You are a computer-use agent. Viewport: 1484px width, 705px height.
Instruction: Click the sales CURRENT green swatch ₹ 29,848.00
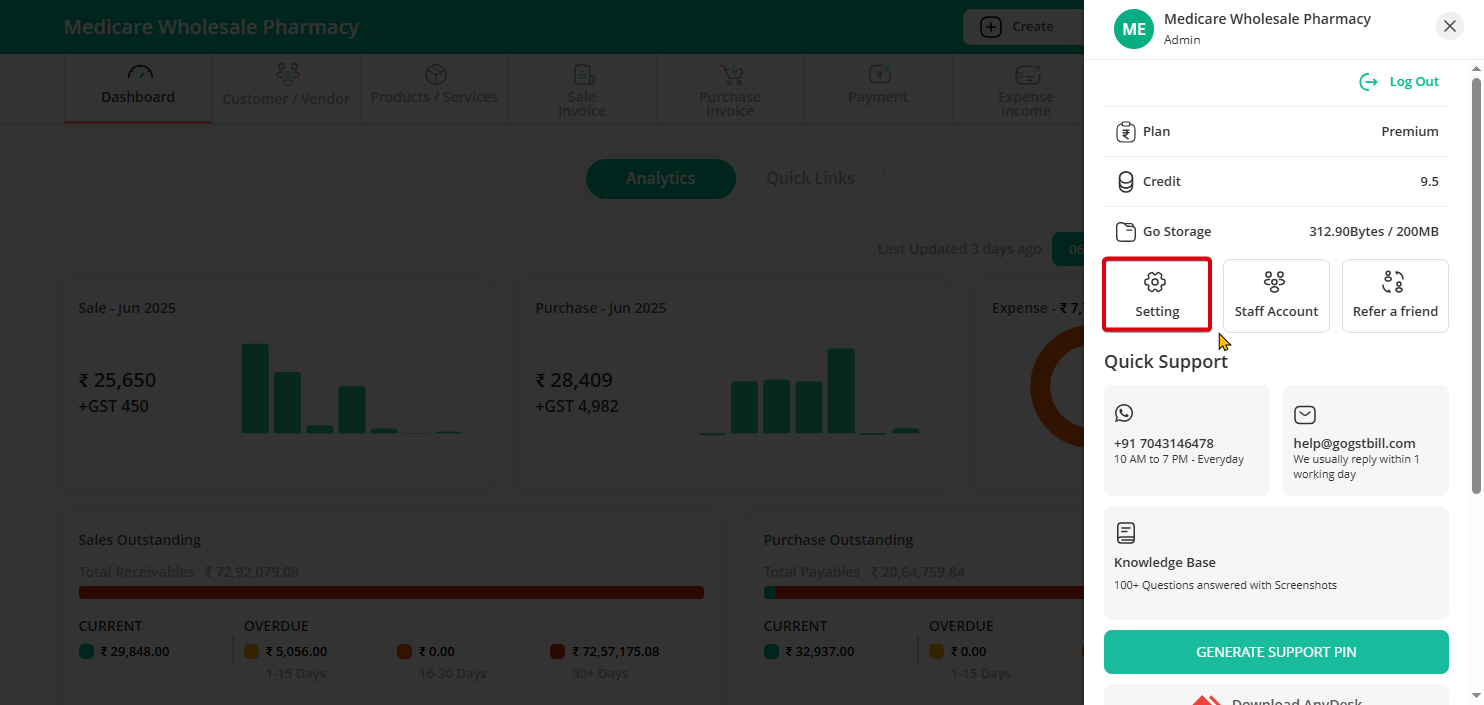[86, 652]
